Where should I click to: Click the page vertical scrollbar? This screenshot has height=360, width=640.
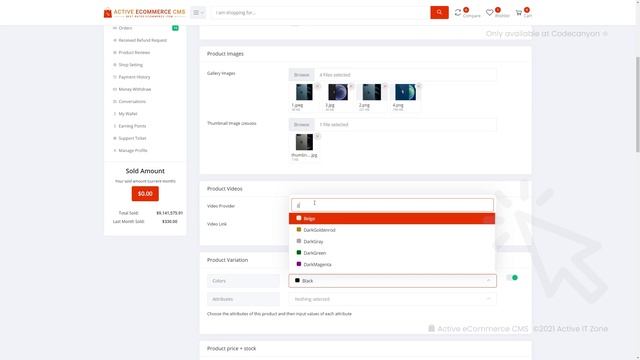tap(637, 104)
